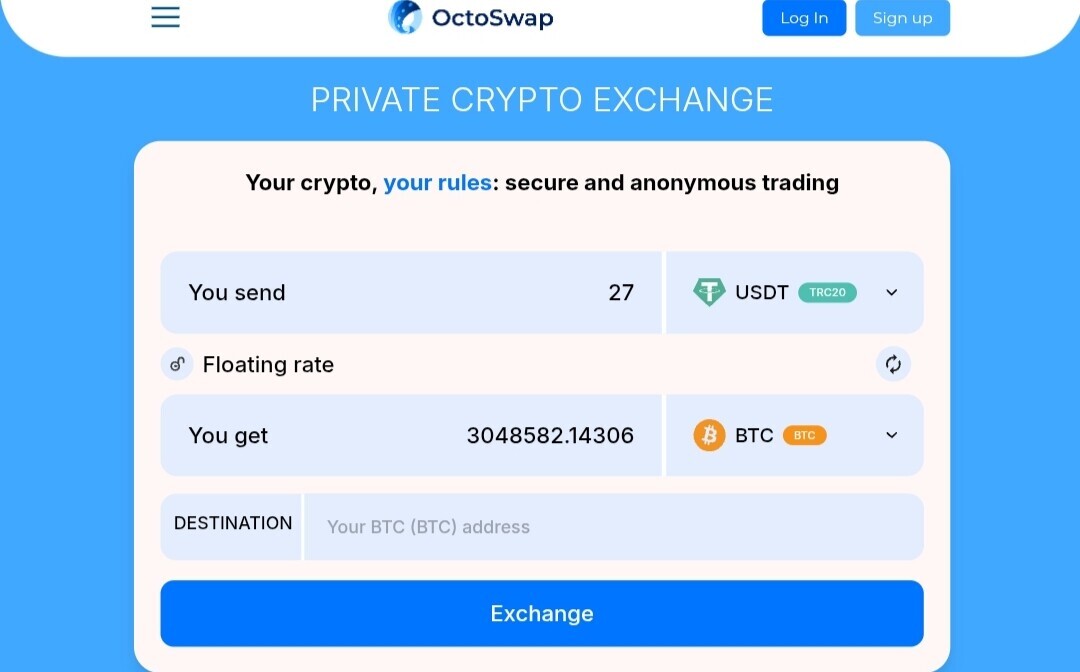Click the blue Exchange button
Viewport: 1080px width, 672px height.
point(542,613)
